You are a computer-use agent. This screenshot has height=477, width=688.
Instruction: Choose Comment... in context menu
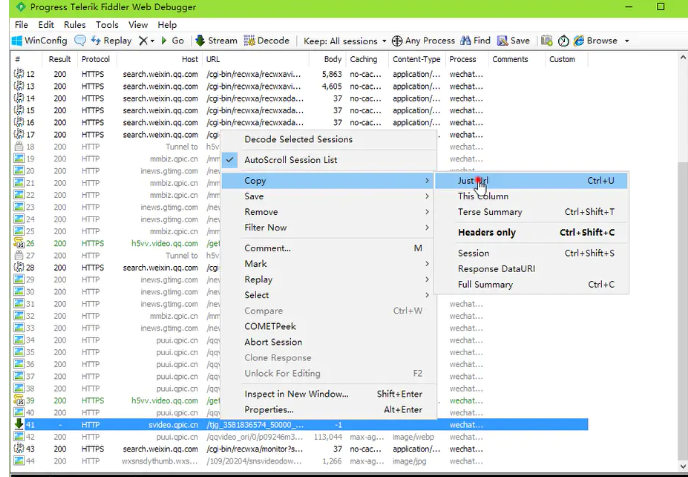click(329, 248)
